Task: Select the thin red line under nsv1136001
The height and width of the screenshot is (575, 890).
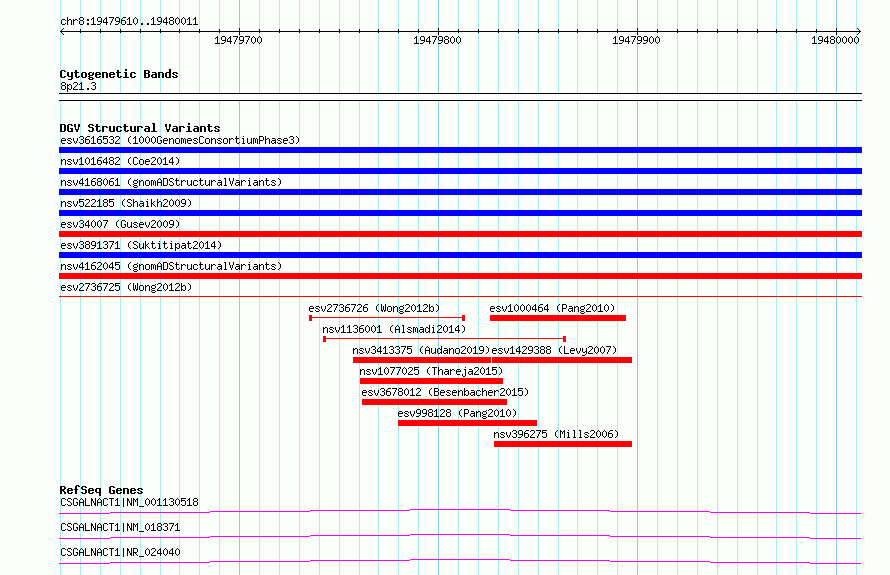Action: click(444, 339)
